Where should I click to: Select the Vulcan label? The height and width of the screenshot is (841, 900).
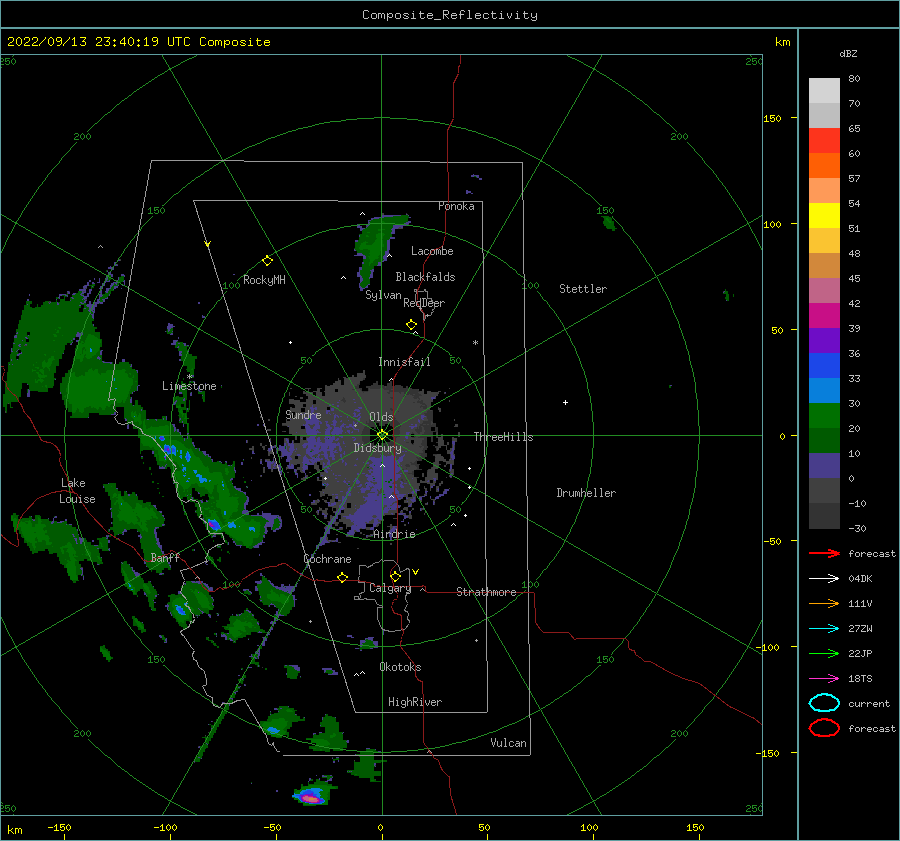508,743
